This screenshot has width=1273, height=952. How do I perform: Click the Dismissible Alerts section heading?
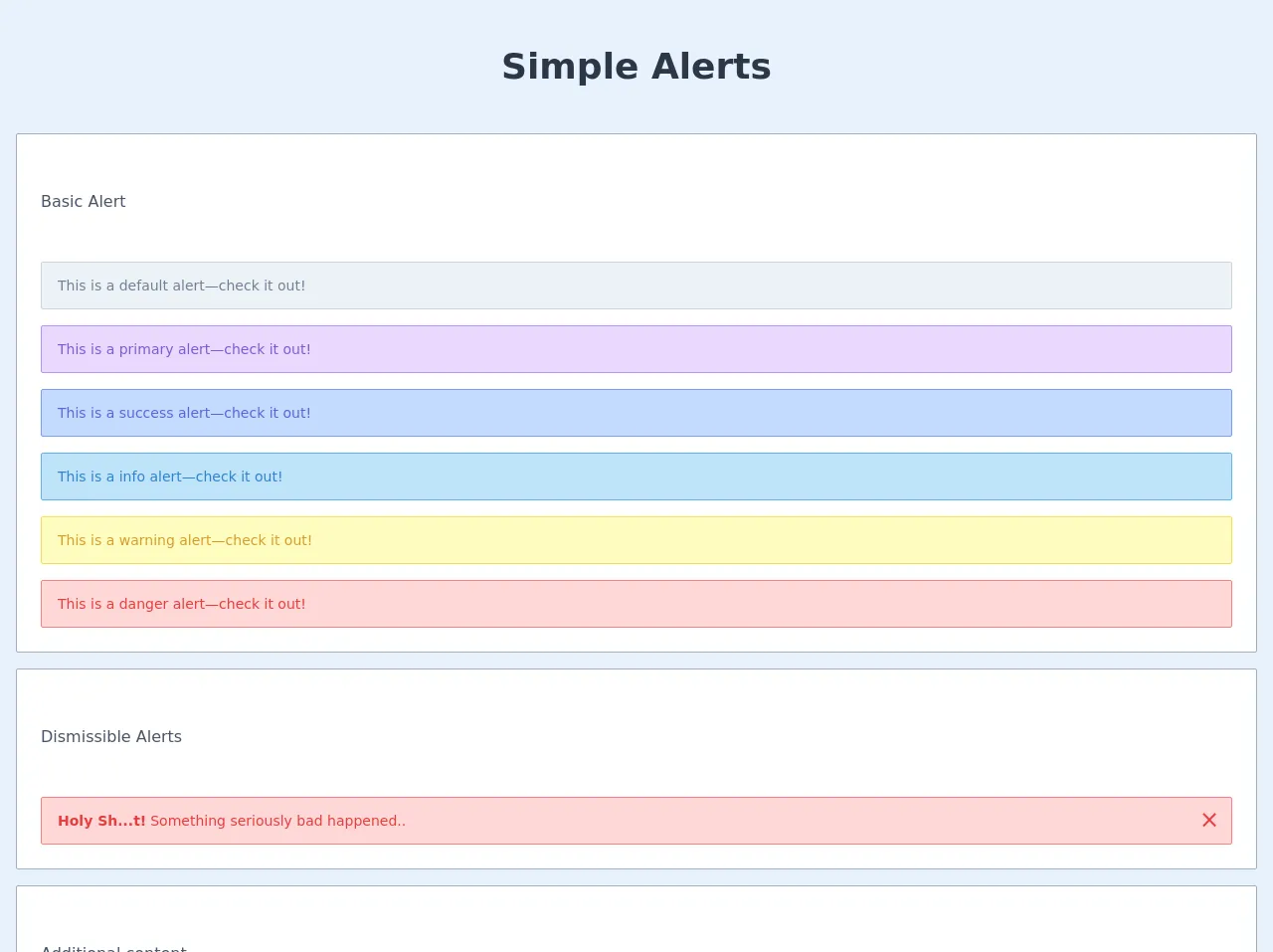point(111,736)
